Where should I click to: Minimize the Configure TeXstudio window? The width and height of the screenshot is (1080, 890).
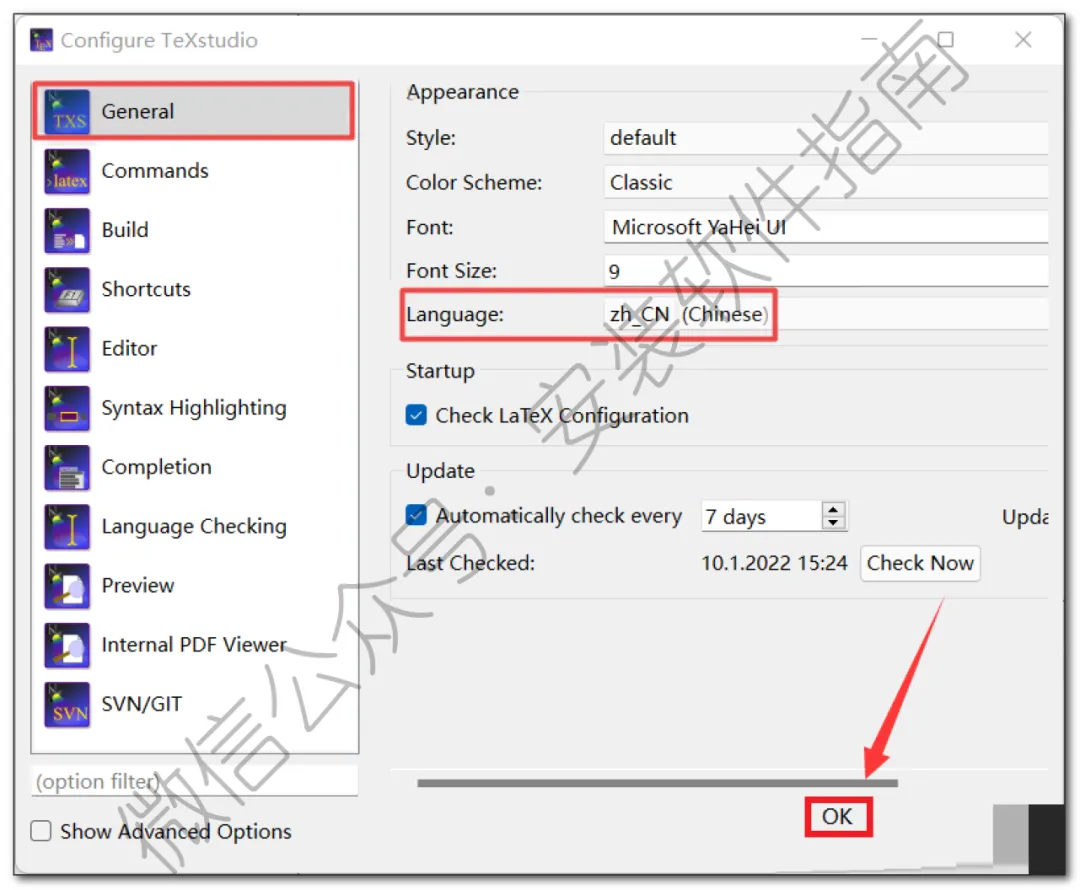tap(869, 40)
